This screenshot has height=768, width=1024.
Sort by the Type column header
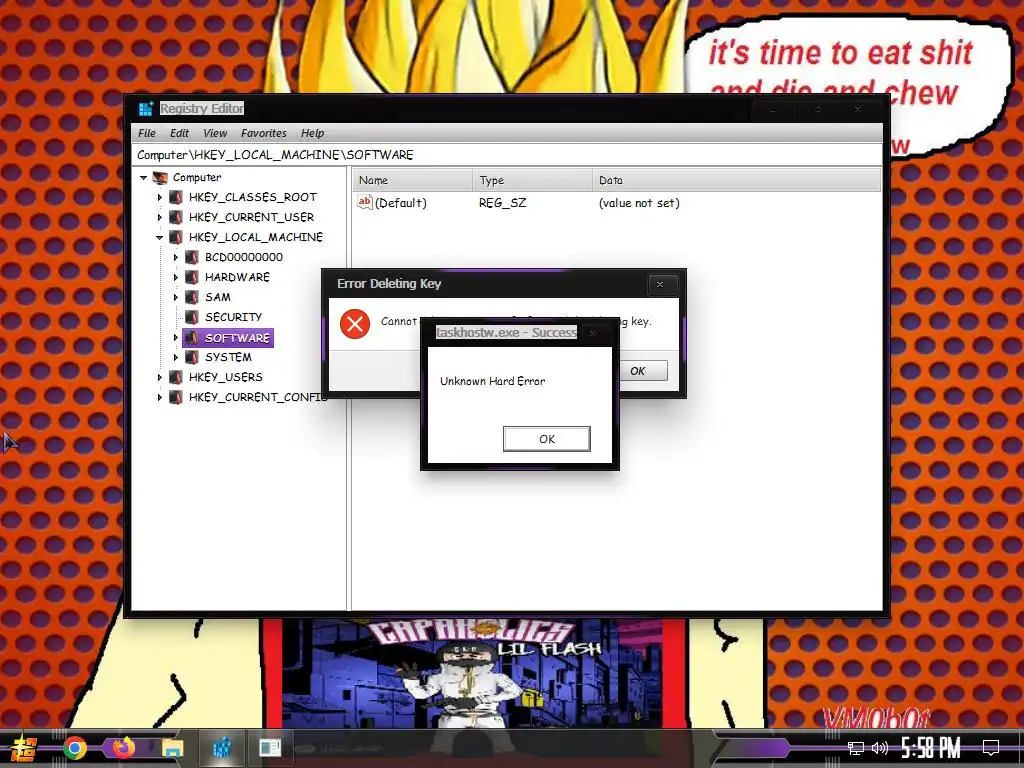[533, 180]
